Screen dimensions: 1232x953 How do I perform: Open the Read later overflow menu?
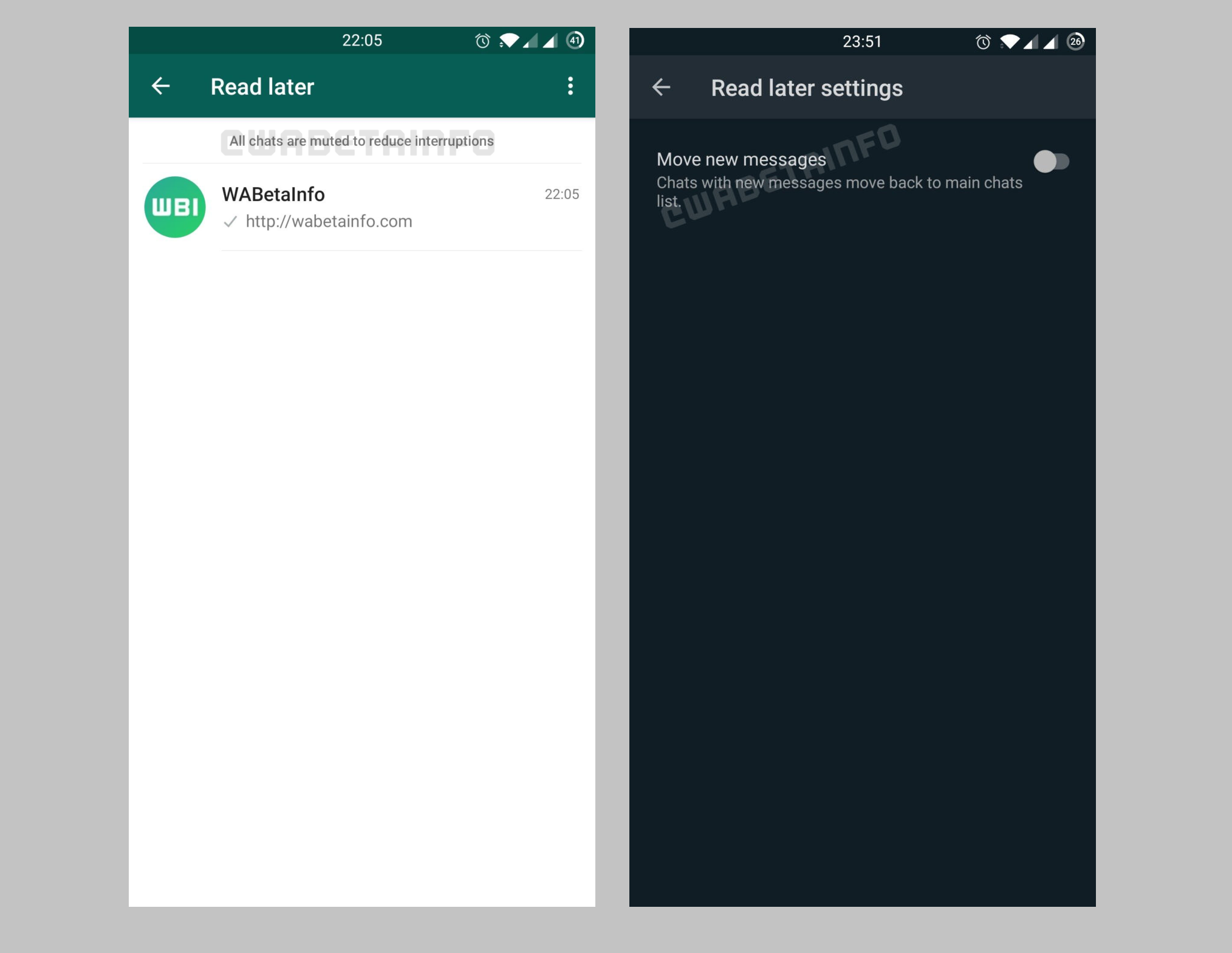coord(570,86)
